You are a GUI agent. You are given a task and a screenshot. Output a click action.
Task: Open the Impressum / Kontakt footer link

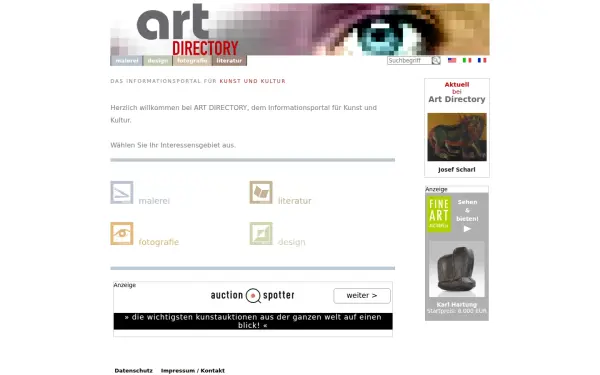[193, 370]
